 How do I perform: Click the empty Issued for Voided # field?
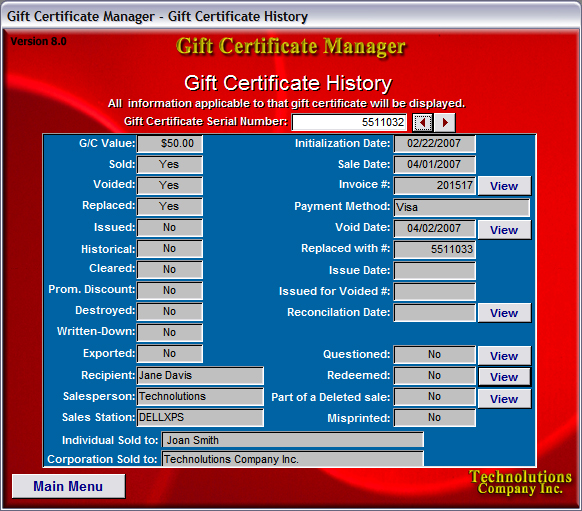tap(435, 292)
